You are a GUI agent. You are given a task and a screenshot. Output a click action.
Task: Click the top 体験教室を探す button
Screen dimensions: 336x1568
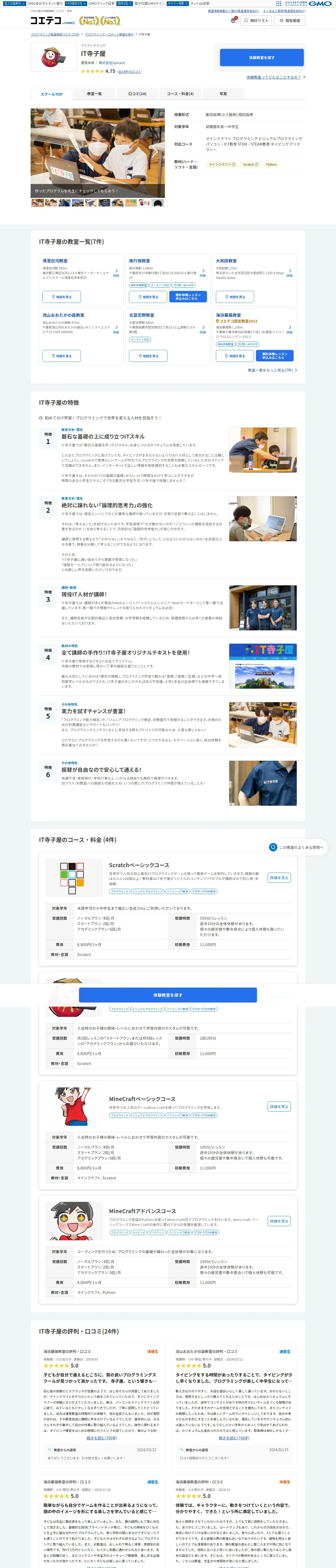click(x=262, y=58)
